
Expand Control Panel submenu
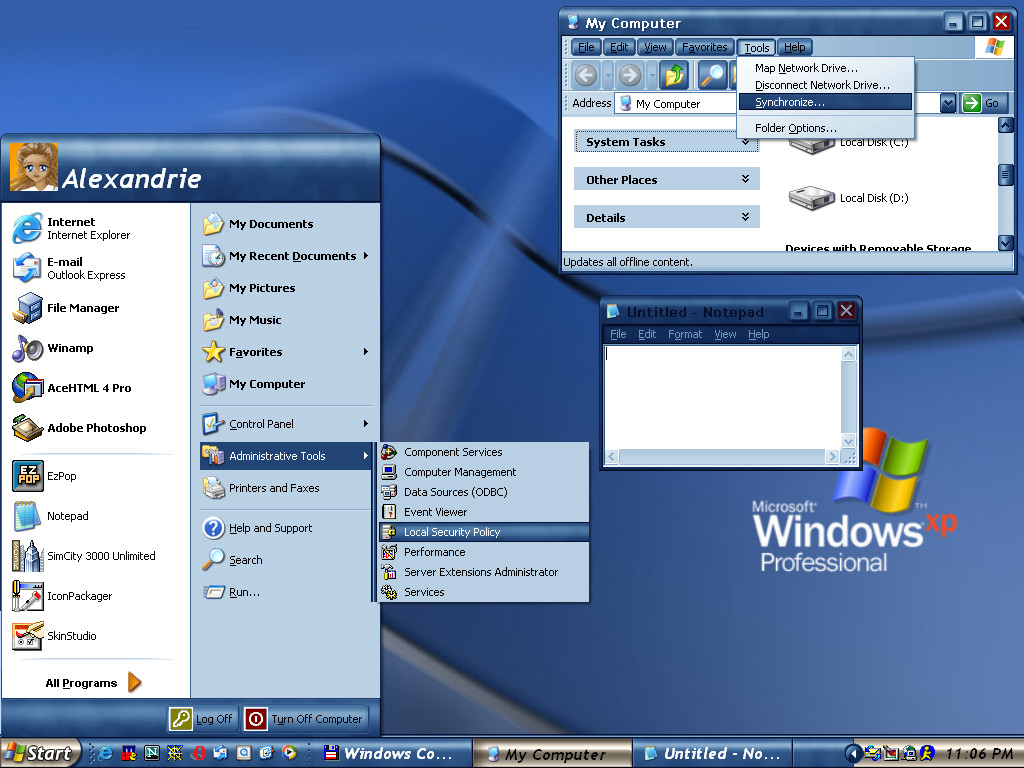point(366,424)
